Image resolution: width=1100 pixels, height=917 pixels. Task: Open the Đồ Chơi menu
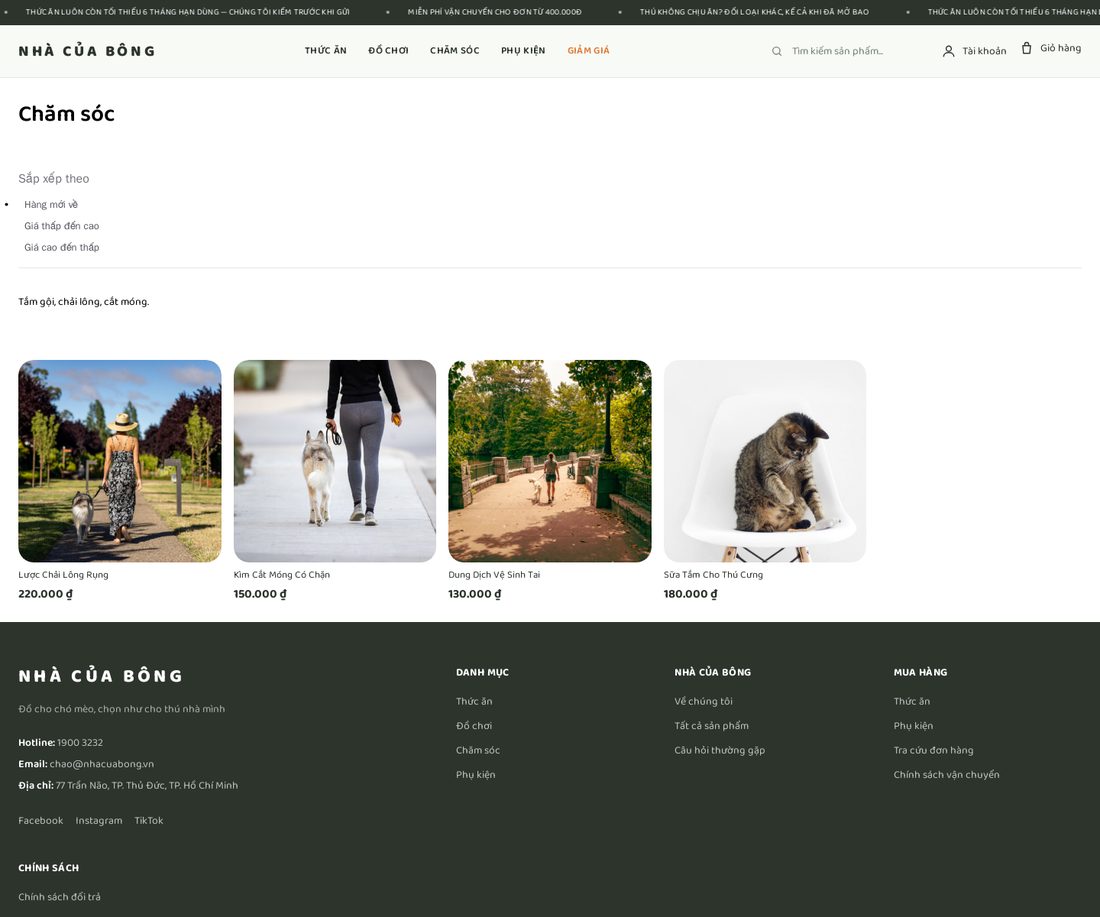pos(388,51)
